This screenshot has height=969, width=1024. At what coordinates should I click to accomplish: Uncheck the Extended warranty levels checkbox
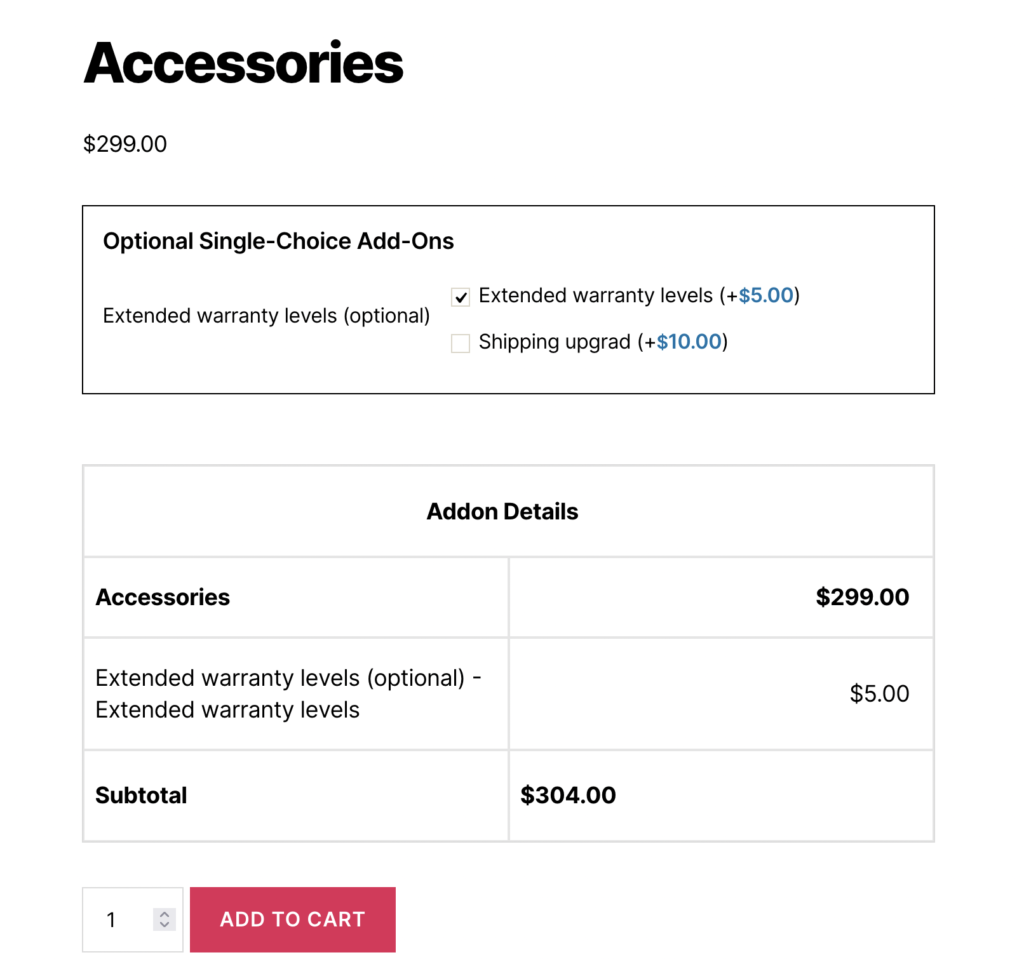tap(460, 297)
